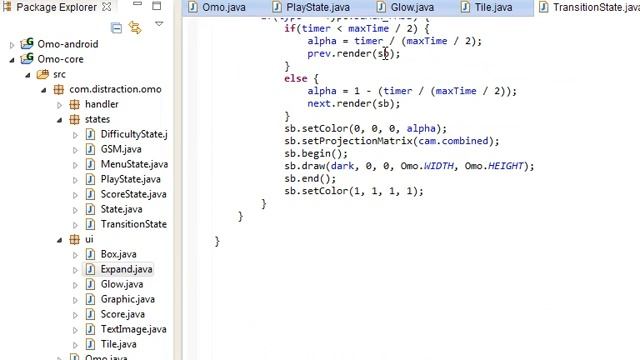Select MenuState.java in tree
640x360 pixels.
(134, 164)
